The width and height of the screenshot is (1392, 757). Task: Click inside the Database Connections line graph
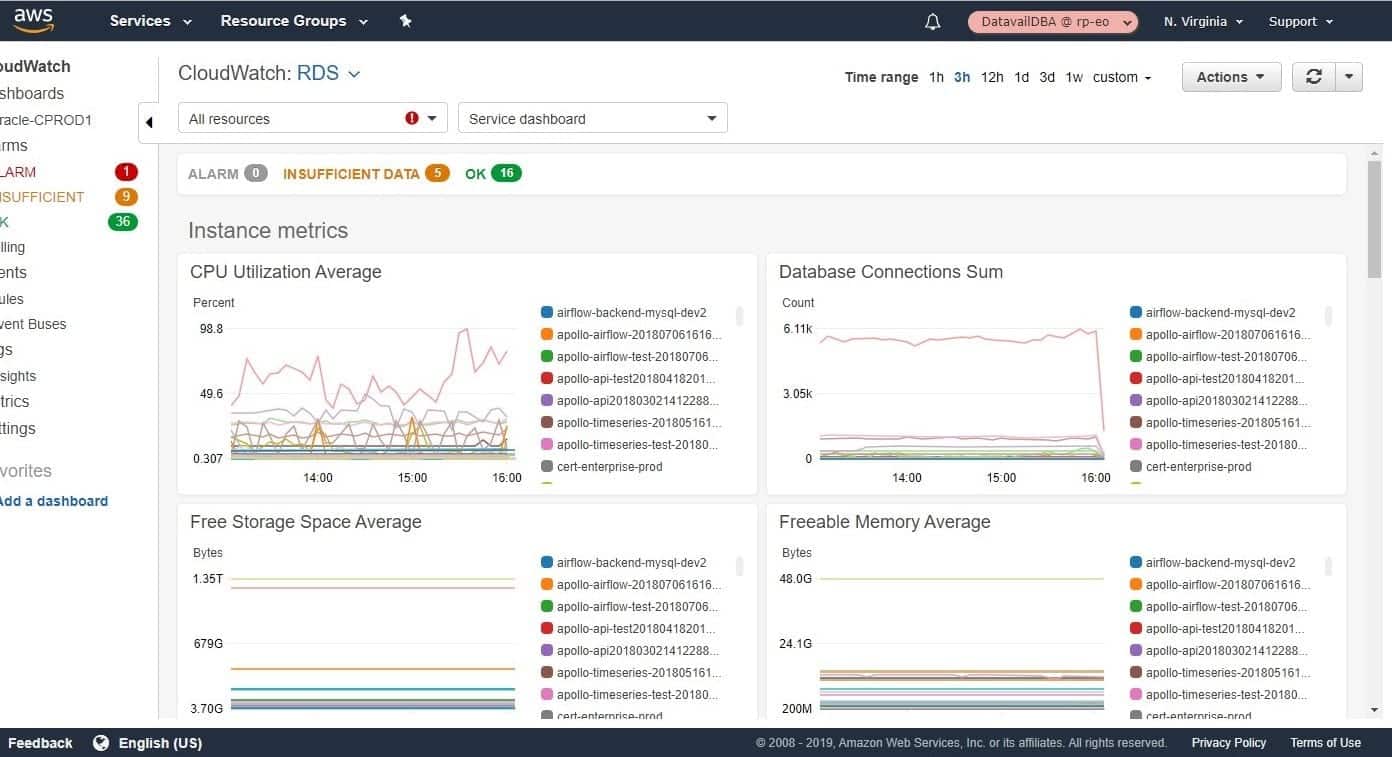pos(960,393)
